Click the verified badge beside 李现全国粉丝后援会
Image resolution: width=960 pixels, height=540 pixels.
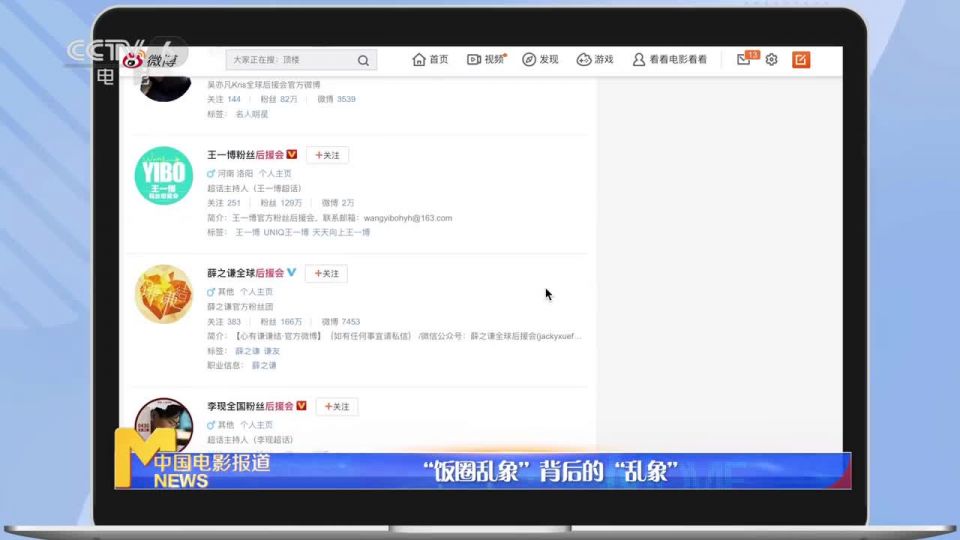302,406
